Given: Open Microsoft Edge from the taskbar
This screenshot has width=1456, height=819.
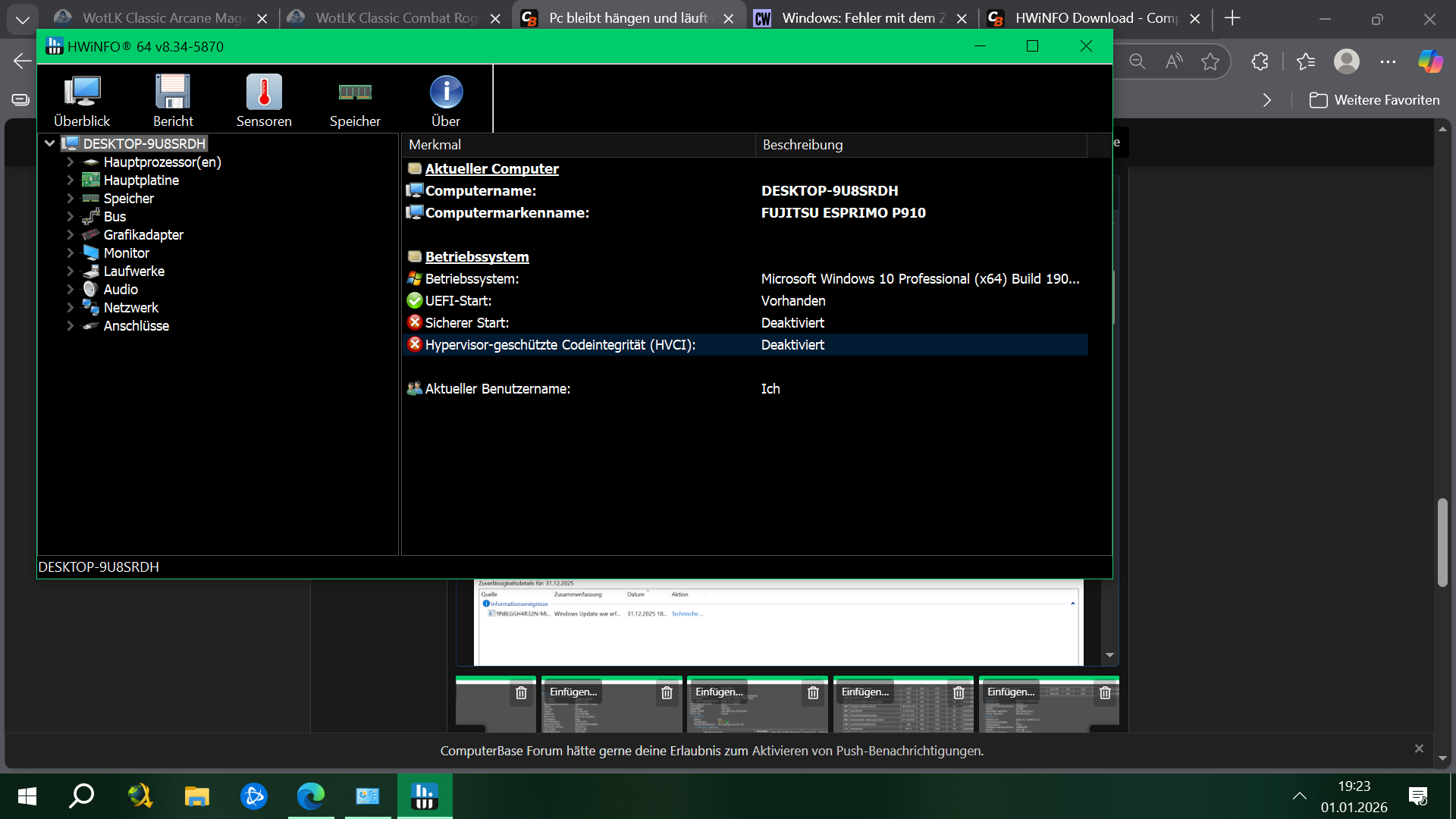Looking at the screenshot, I should point(311,796).
